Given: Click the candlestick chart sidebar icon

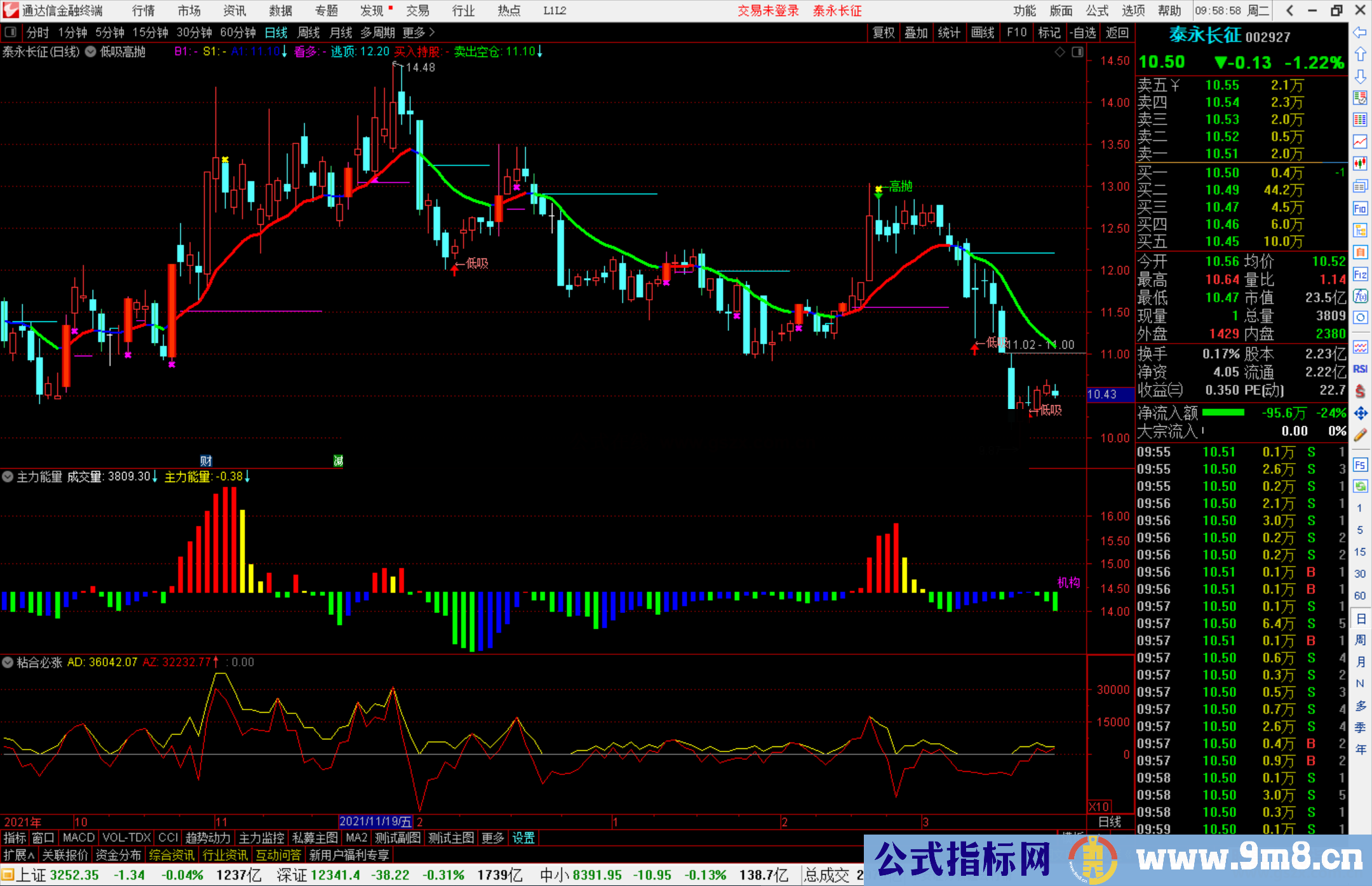Looking at the screenshot, I should pos(1360,164).
